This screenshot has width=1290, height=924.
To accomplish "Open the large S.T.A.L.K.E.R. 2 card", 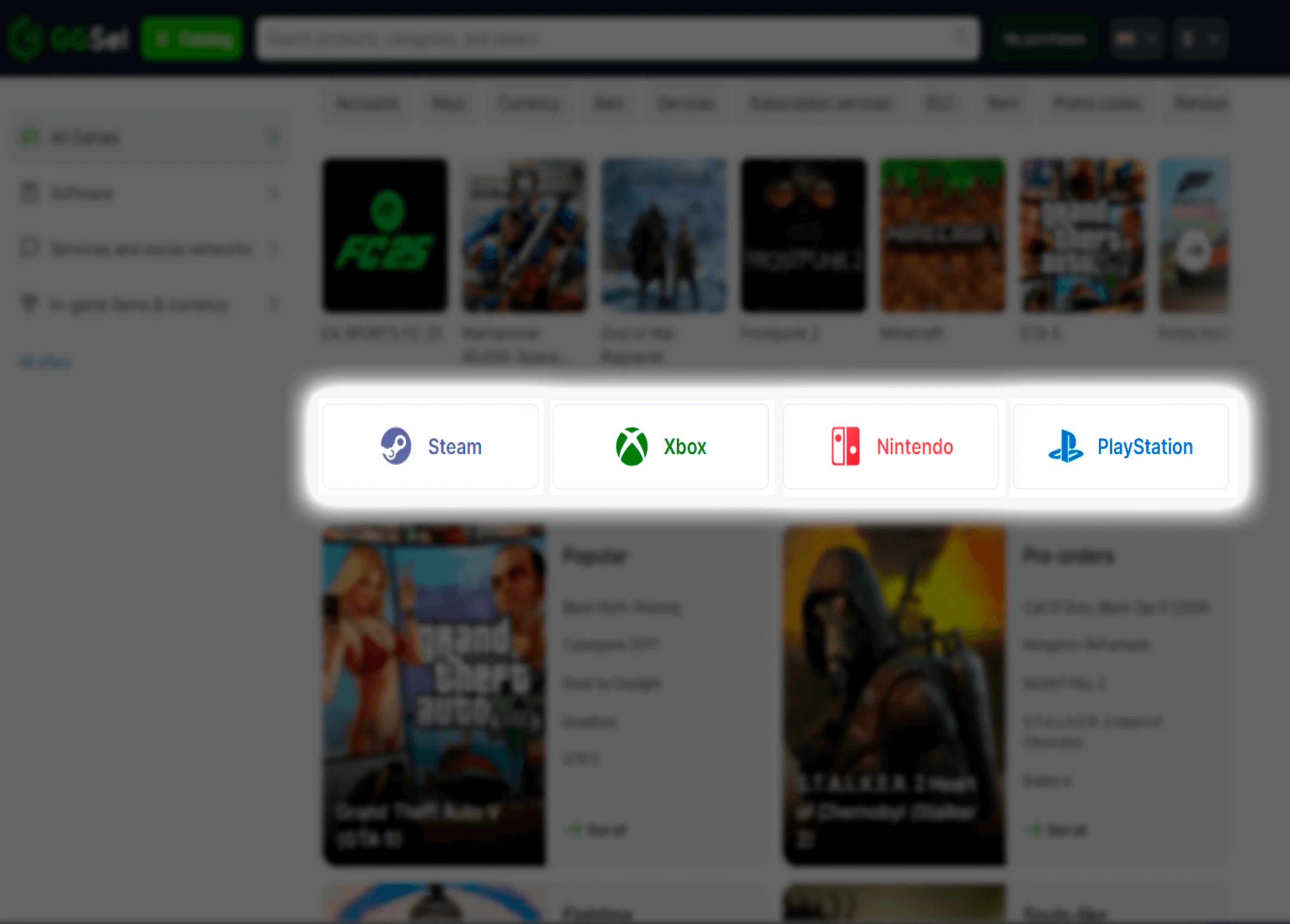I will point(894,695).
